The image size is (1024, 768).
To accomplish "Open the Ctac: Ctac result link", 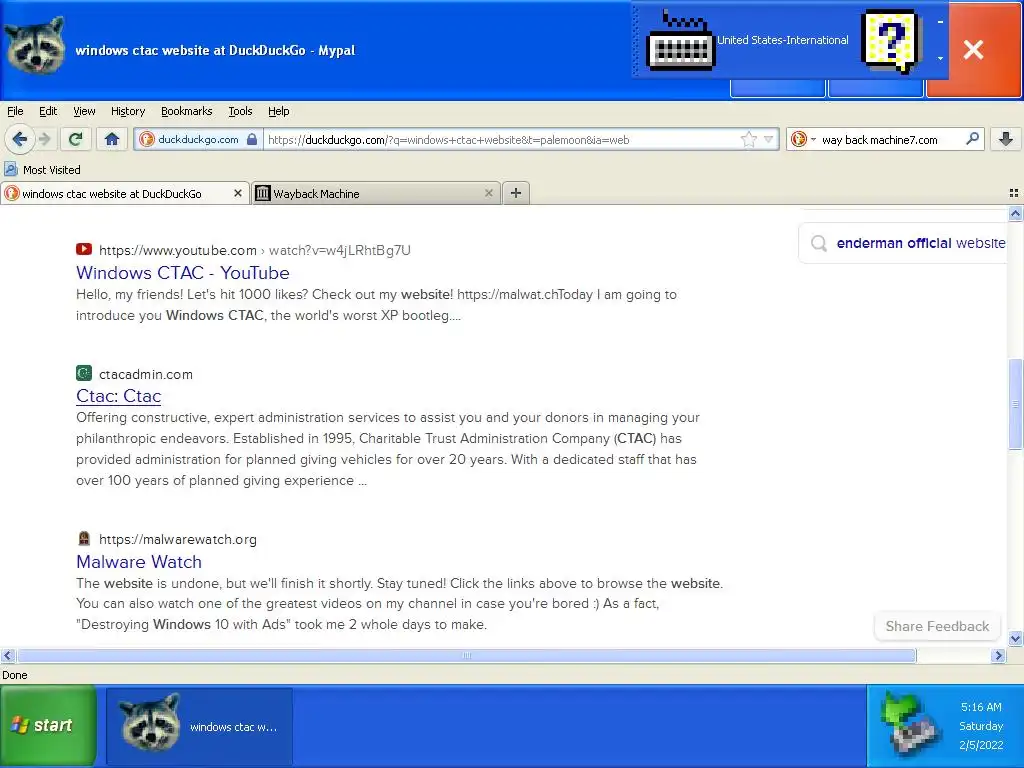I will (118, 396).
